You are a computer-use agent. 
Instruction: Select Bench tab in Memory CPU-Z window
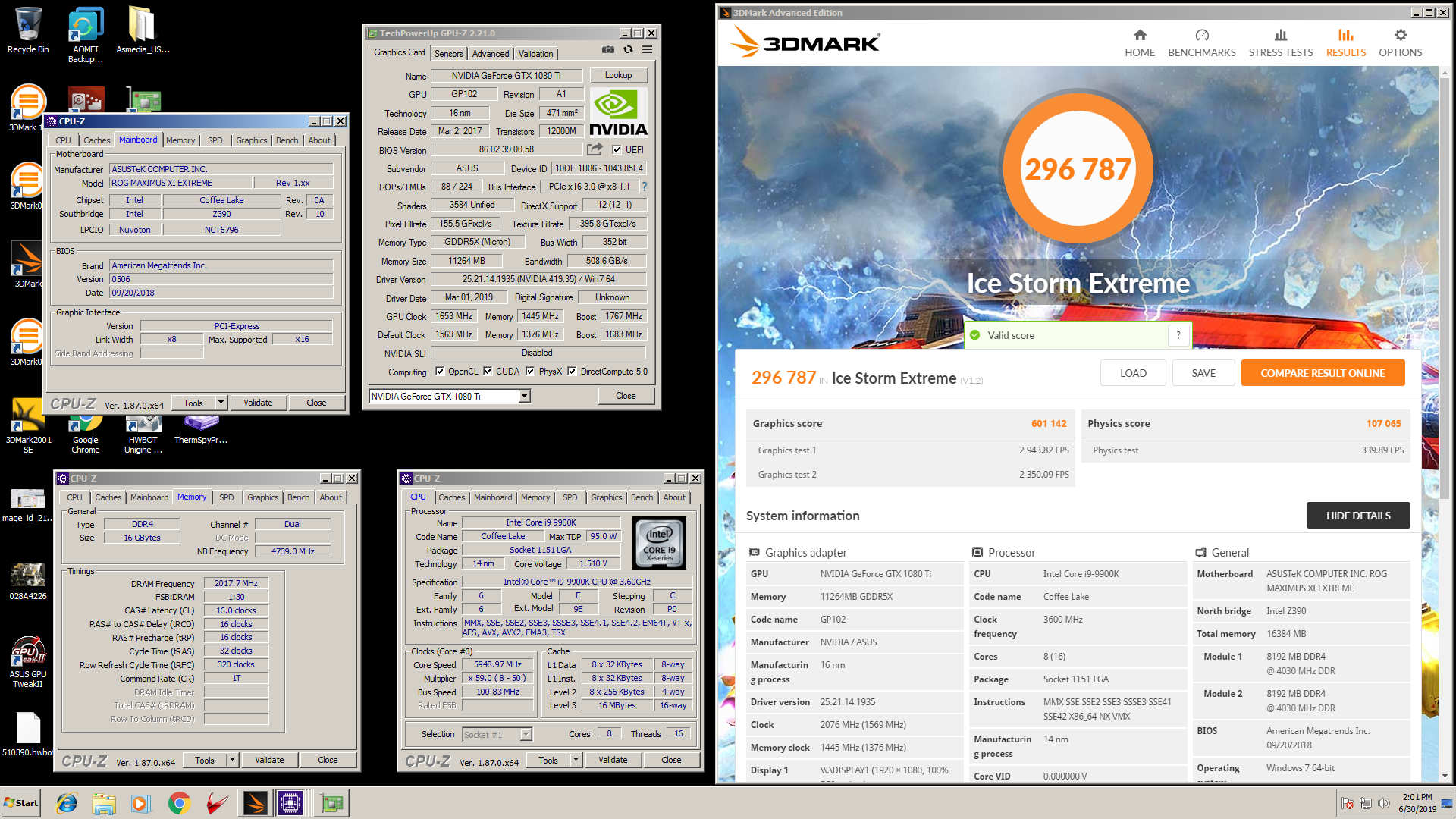298,497
